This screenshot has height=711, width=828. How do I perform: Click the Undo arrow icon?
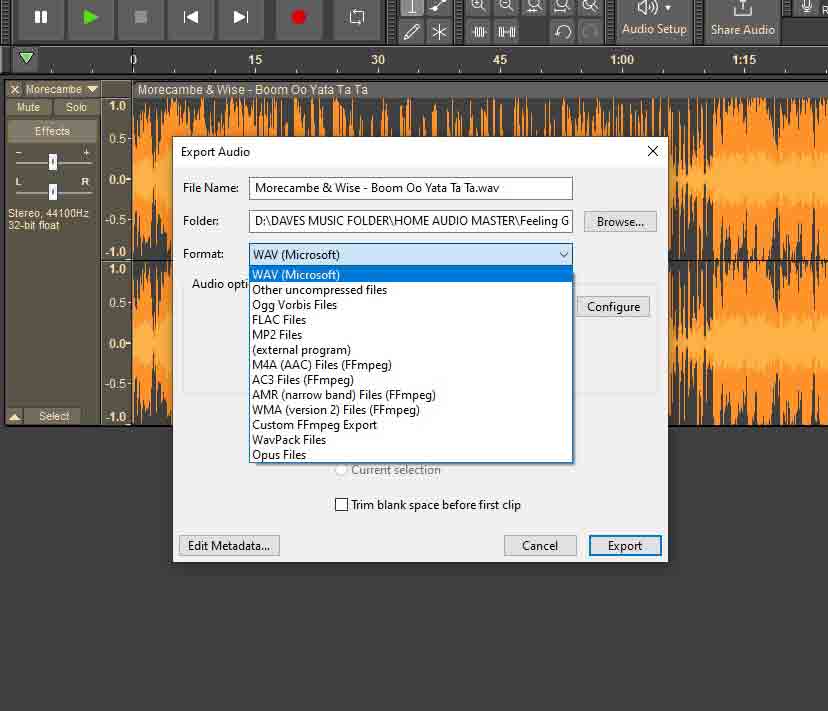point(562,31)
